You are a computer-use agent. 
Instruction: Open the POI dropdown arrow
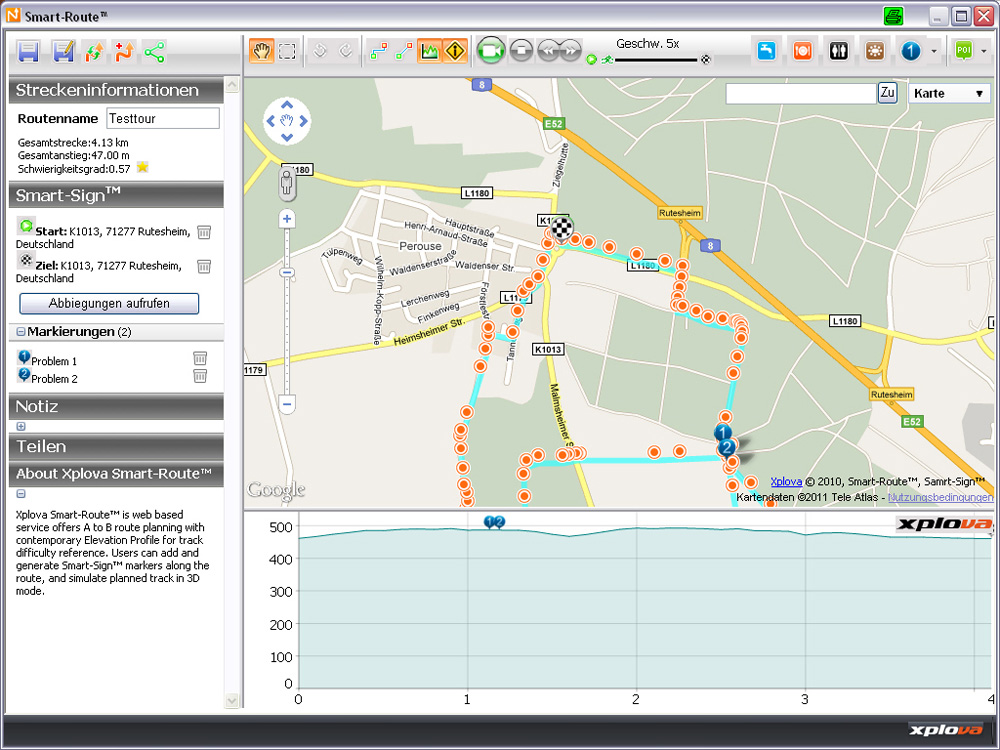pos(983,52)
